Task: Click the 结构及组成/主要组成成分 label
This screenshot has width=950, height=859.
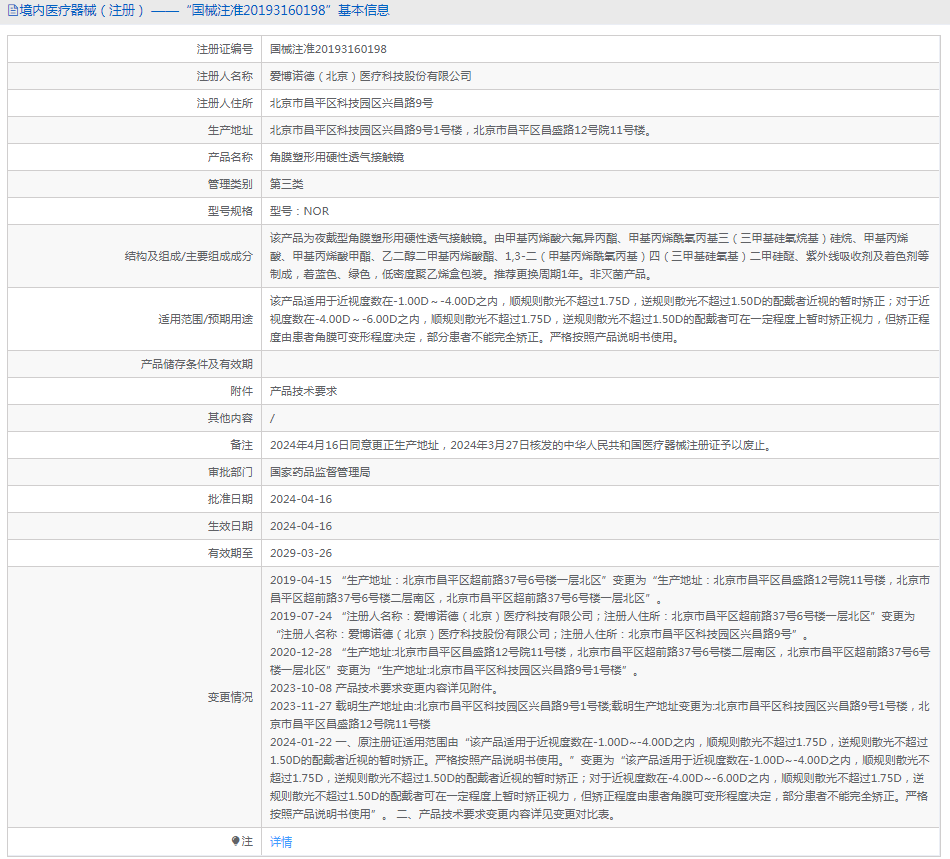Action: coord(188,256)
